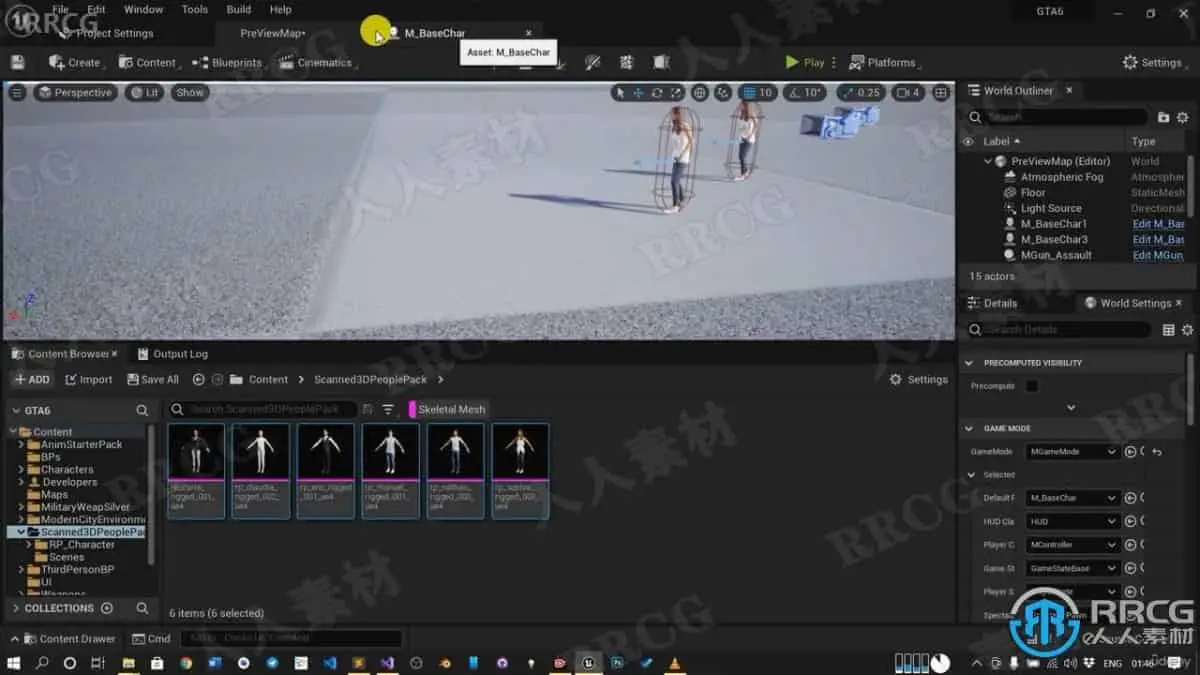1200x675 pixels.
Task: Open the Window menu
Action: [143, 9]
